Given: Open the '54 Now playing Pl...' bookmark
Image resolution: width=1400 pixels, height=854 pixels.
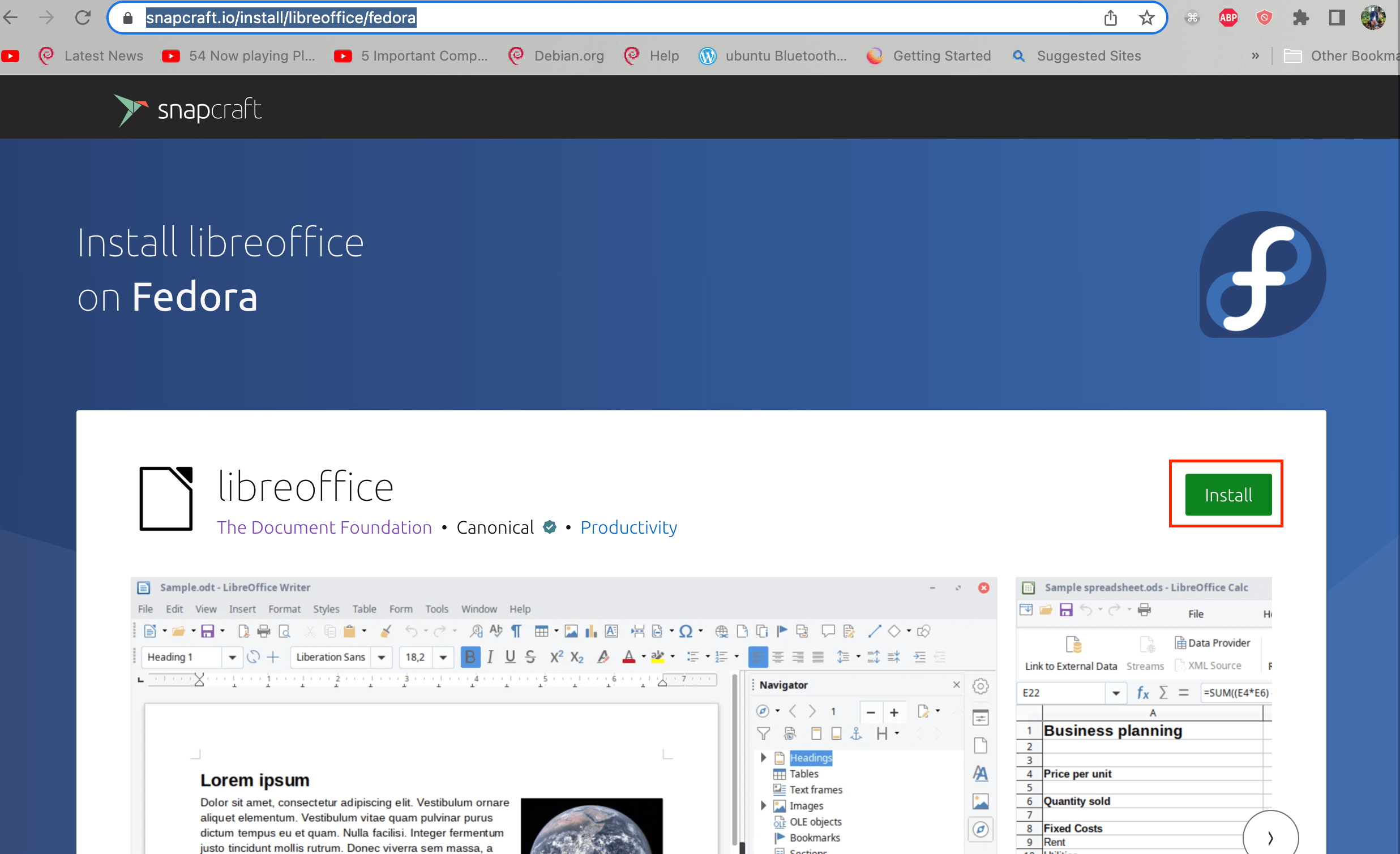Looking at the screenshot, I should pyautogui.click(x=239, y=55).
